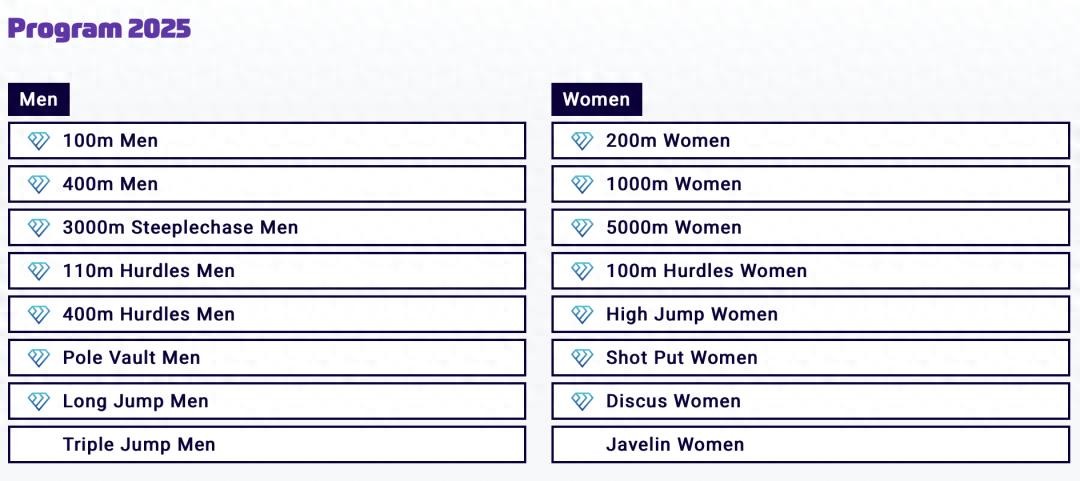The image size is (1080, 481).
Task: Open the Javelin Women event
Action: point(675,445)
